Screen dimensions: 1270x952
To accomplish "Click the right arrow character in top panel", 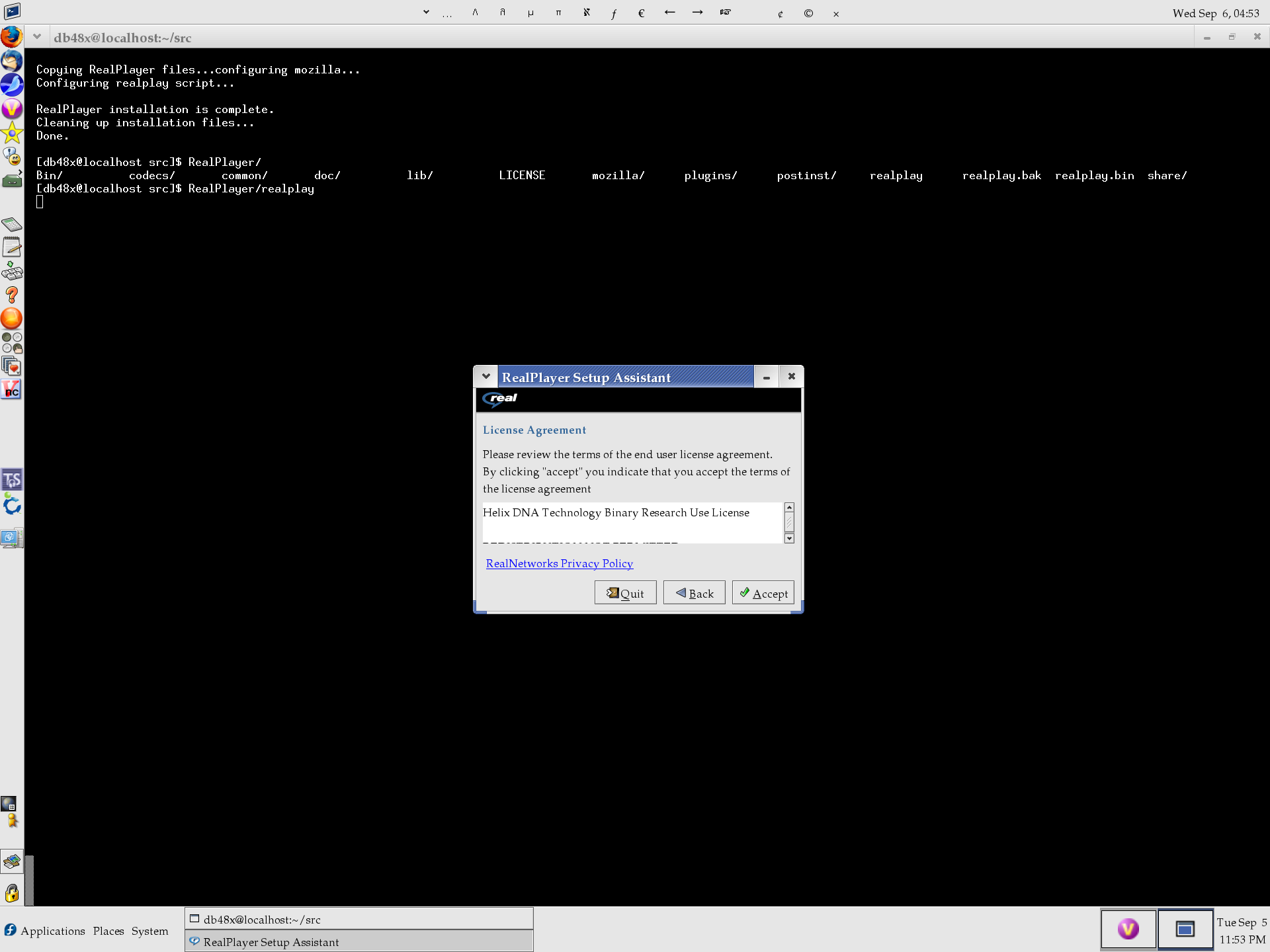I will (x=697, y=13).
